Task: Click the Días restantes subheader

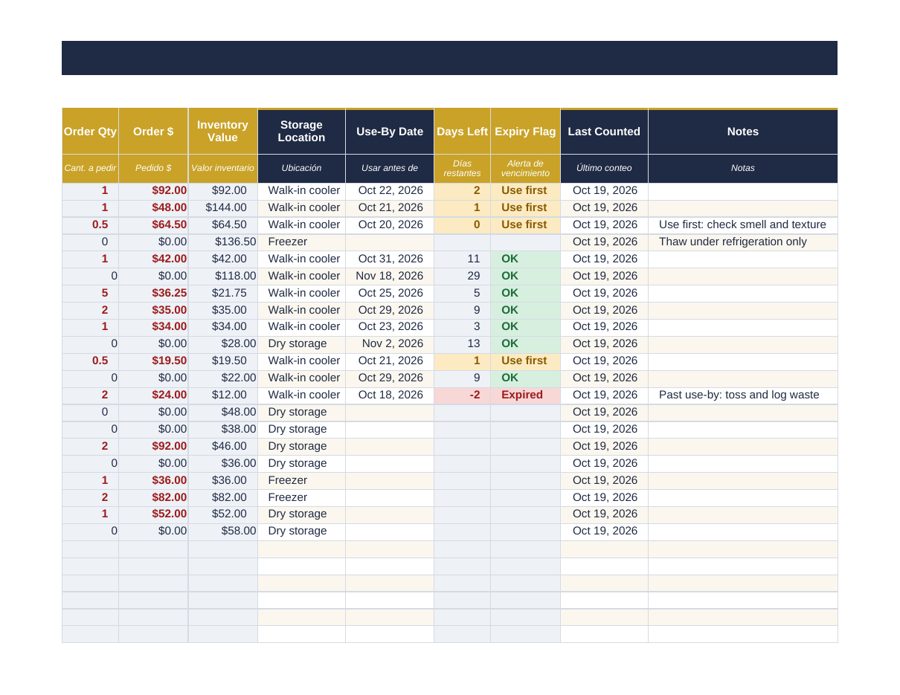Action: 462,168
